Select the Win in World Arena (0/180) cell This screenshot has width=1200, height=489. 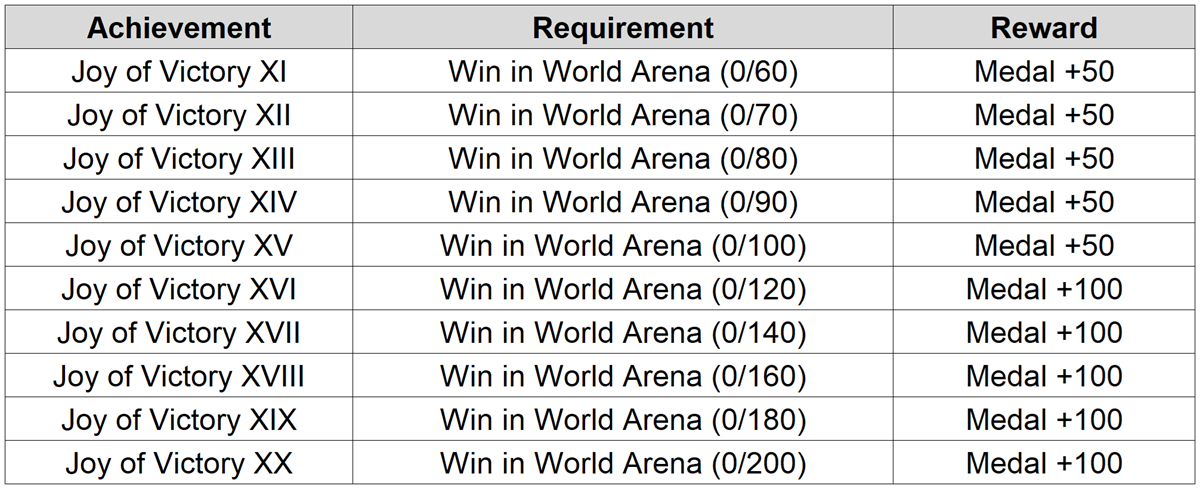pos(623,420)
